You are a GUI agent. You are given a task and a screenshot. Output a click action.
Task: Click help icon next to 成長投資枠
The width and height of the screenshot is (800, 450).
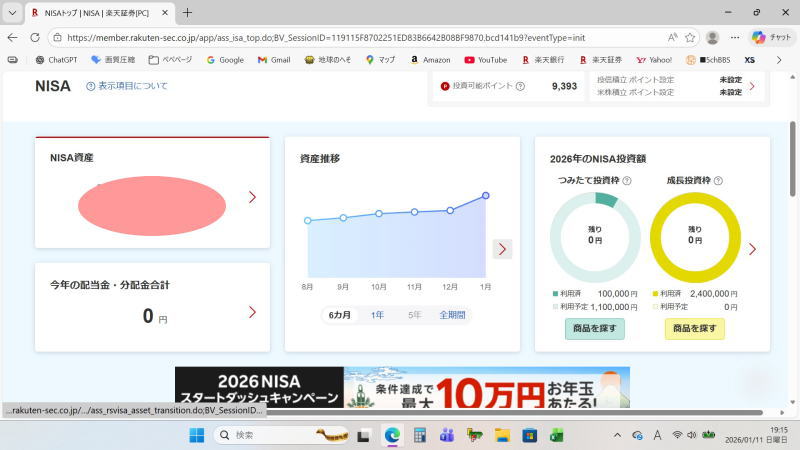[x=718, y=181]
